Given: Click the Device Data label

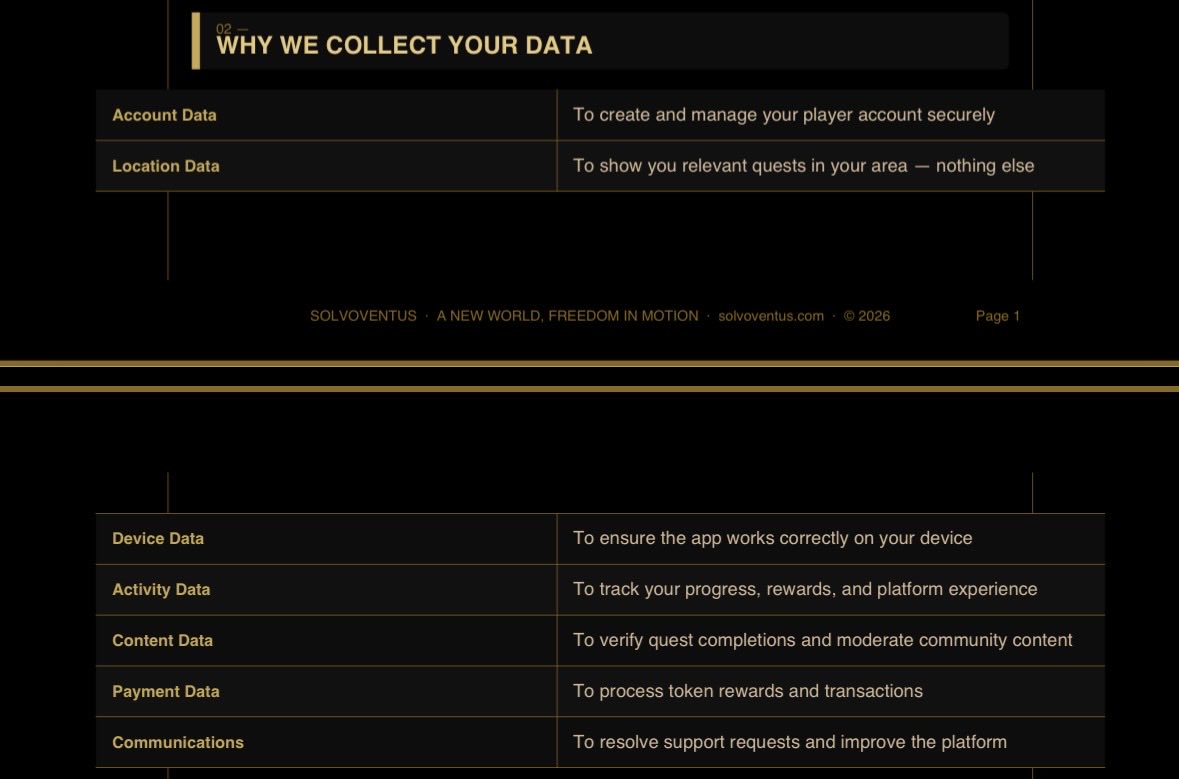Looking at the screenshot, I should pos(158,538).
